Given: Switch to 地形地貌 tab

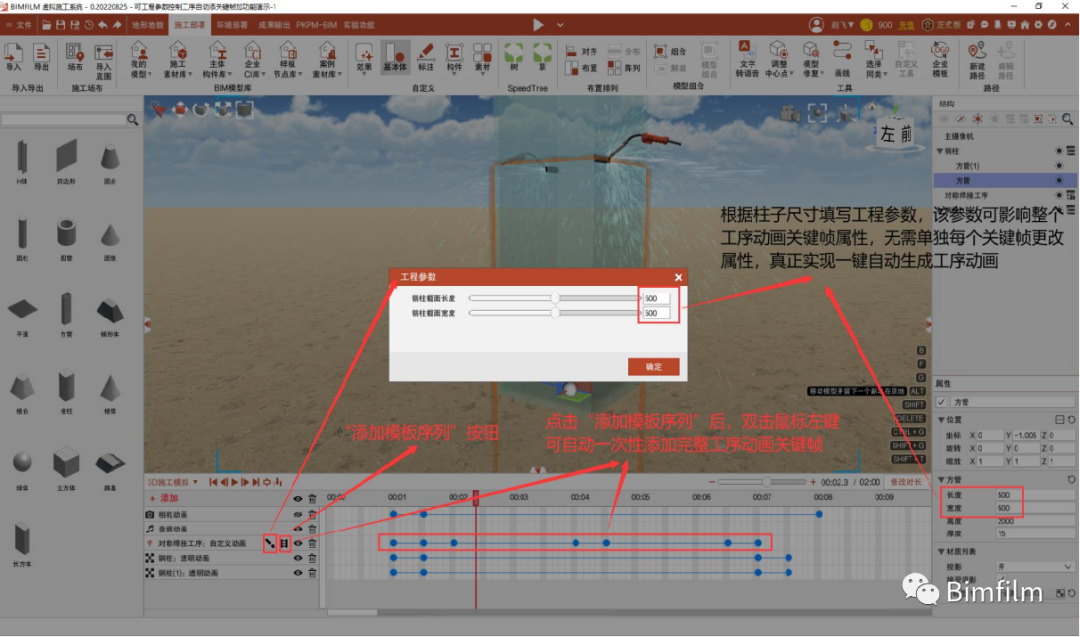Looking at the screenshot, I should point(147,25).
